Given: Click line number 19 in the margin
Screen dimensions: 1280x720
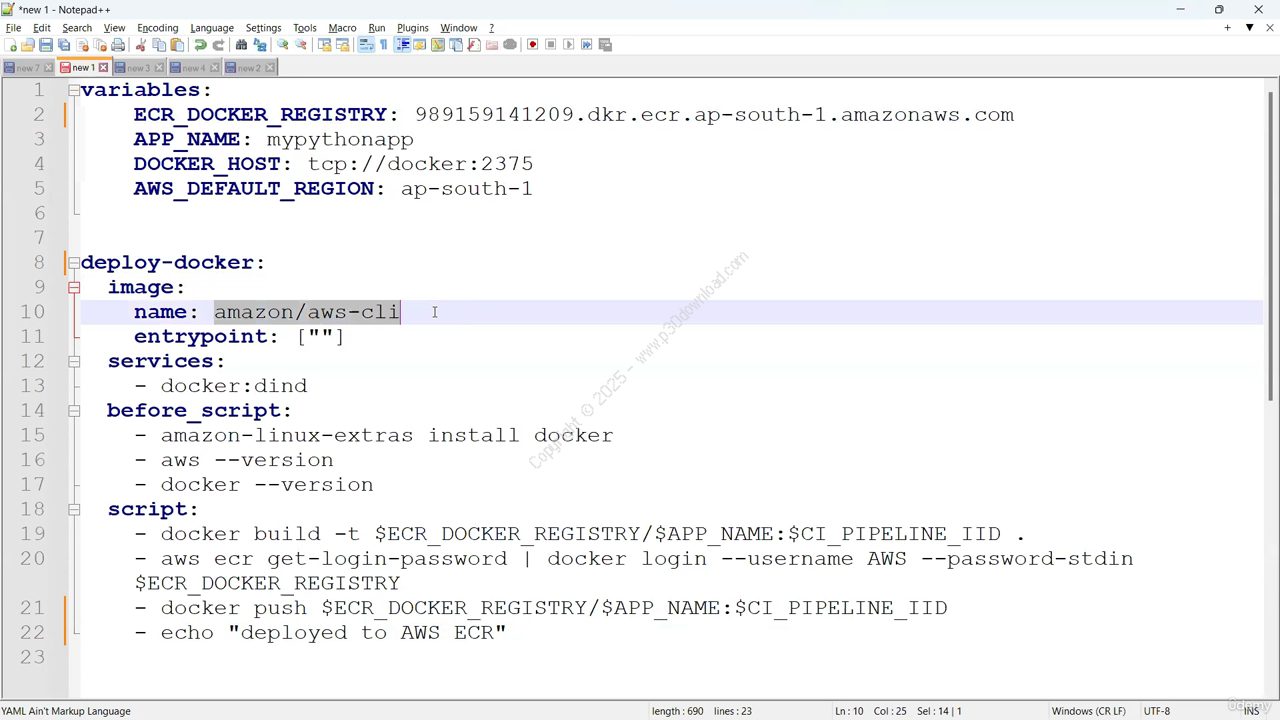Looking at the screenshot, I should click(x=32, y=534).
